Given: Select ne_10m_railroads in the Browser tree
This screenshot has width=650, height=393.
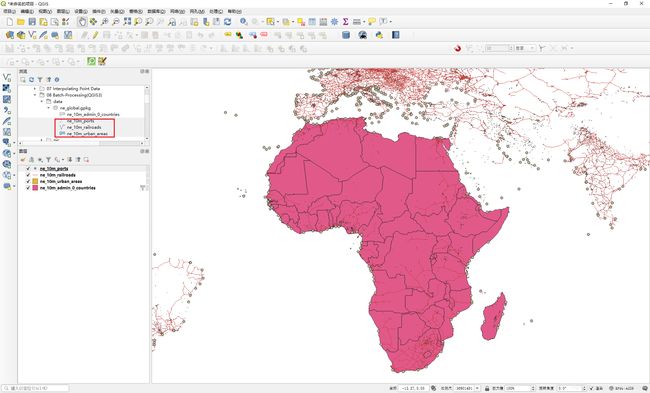Looking at the screenshot, I should [x=84, y=127].
